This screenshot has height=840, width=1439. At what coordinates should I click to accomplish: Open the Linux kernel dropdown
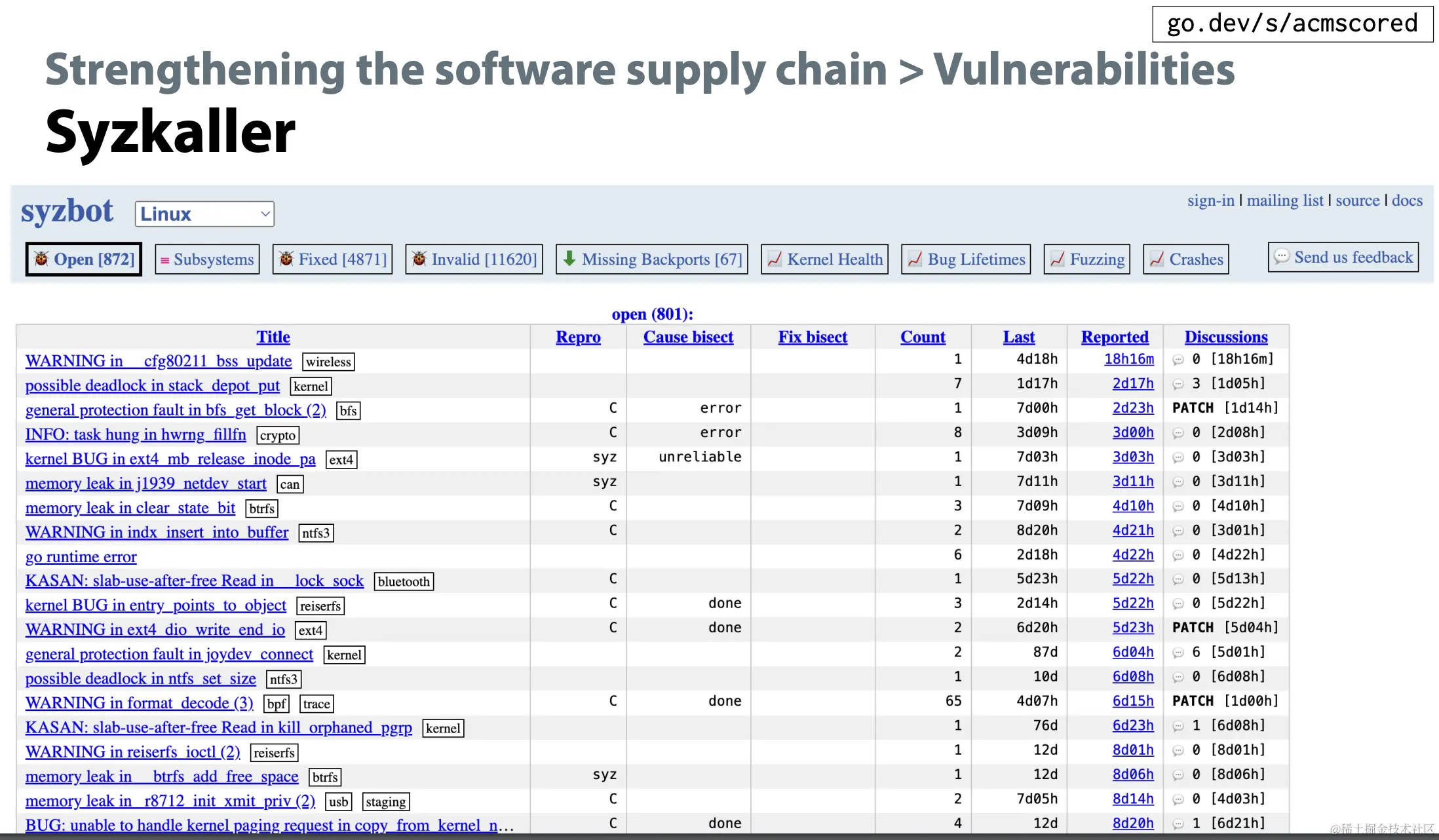pyautogui.click(x=204, y=214)
